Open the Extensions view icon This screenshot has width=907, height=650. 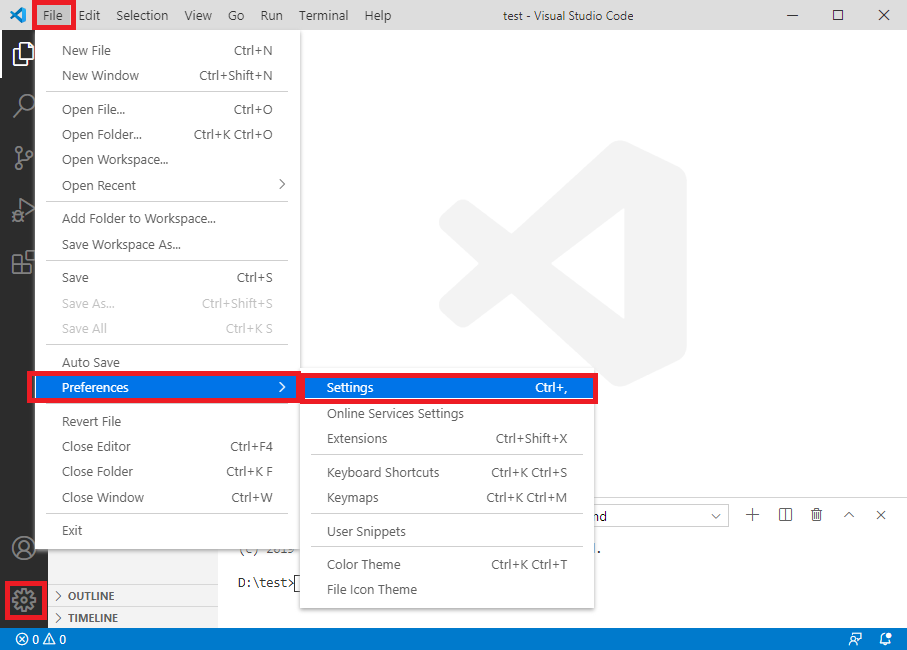pyautogui.click(x=23, y=263)
